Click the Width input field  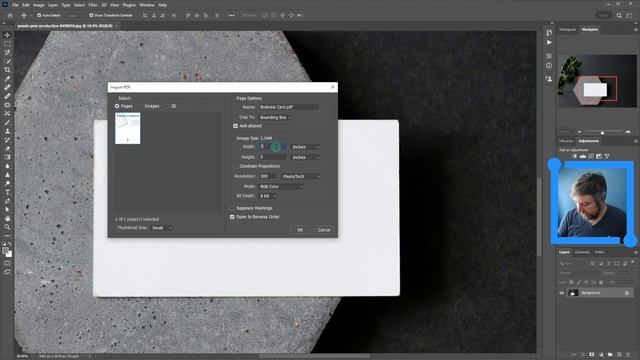[x=272, y=147]
